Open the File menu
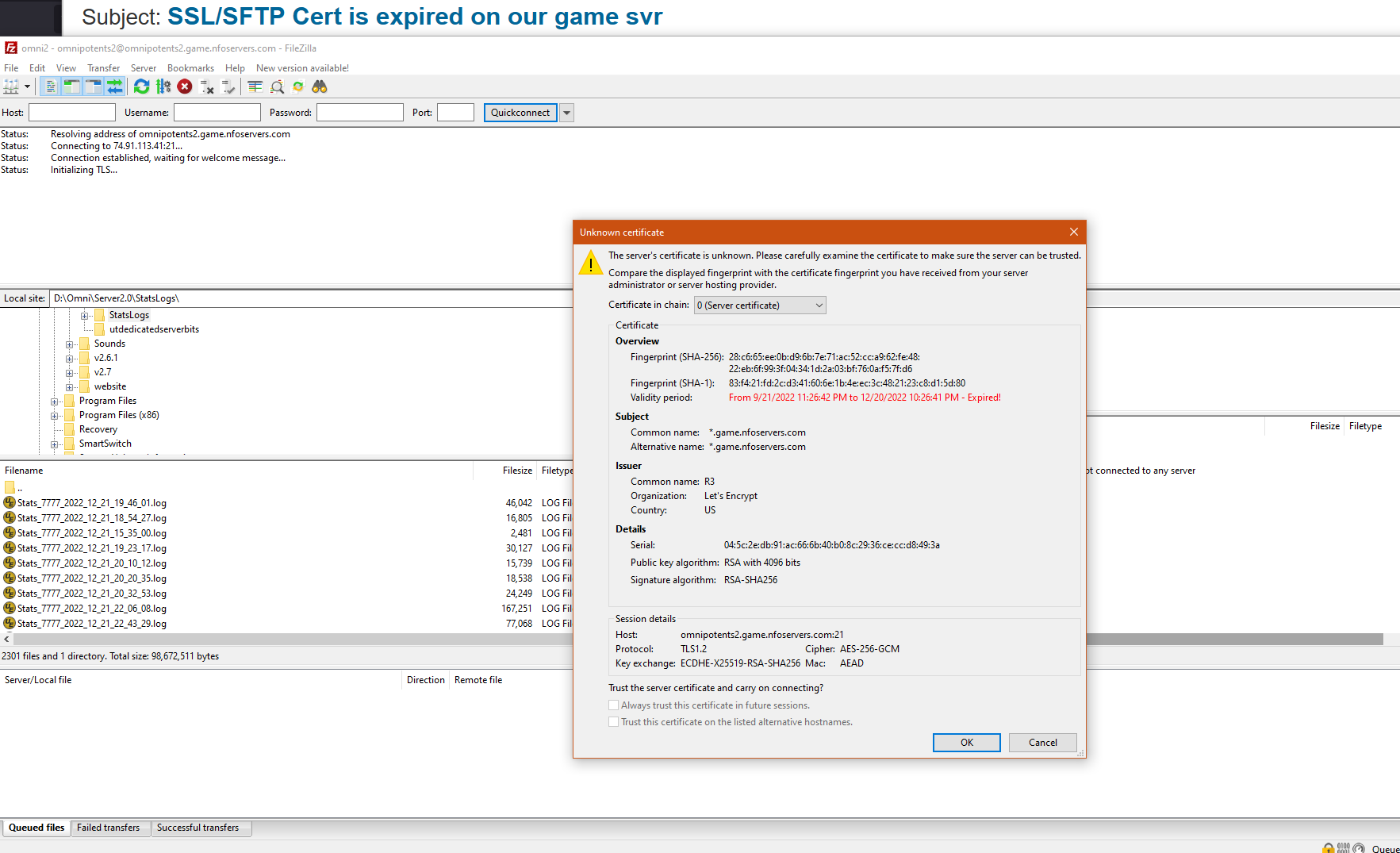The width and height of the screenshot is (1400, 853). click(11, 68)
